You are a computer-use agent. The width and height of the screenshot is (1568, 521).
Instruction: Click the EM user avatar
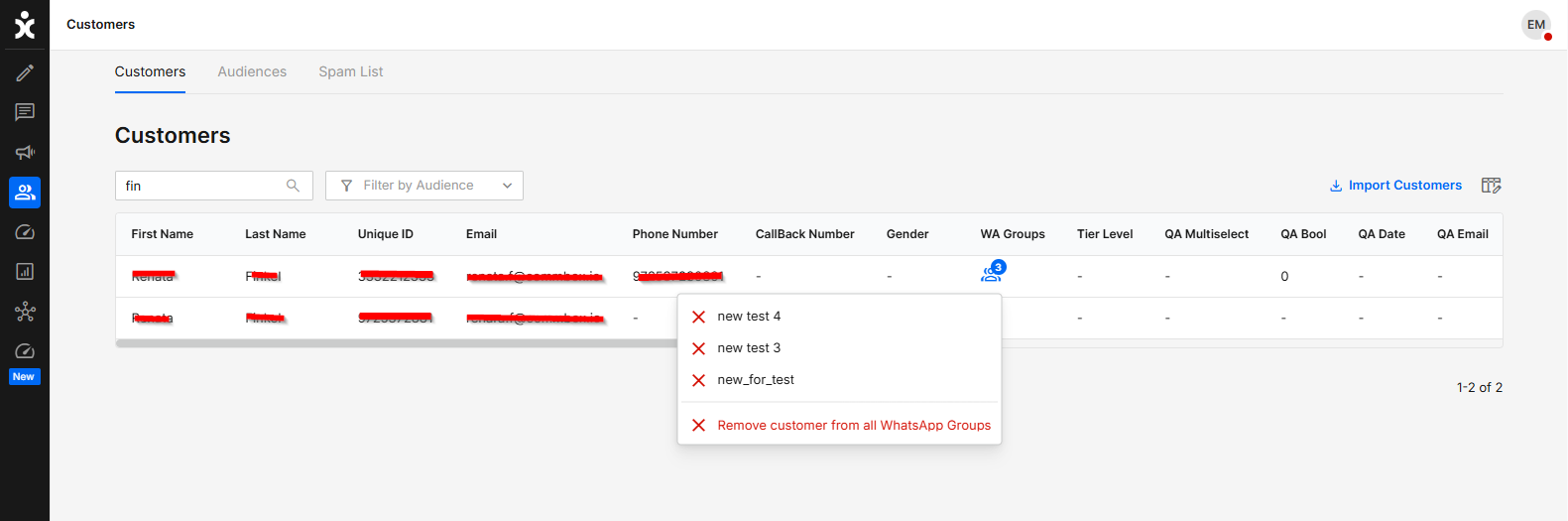(1536, 25)
